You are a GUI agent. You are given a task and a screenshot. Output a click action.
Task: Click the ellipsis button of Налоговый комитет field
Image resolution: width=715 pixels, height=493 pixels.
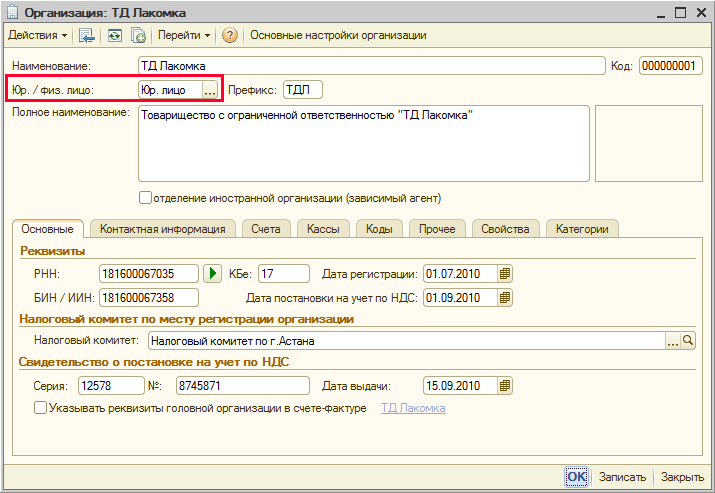(x=673, y=341)
